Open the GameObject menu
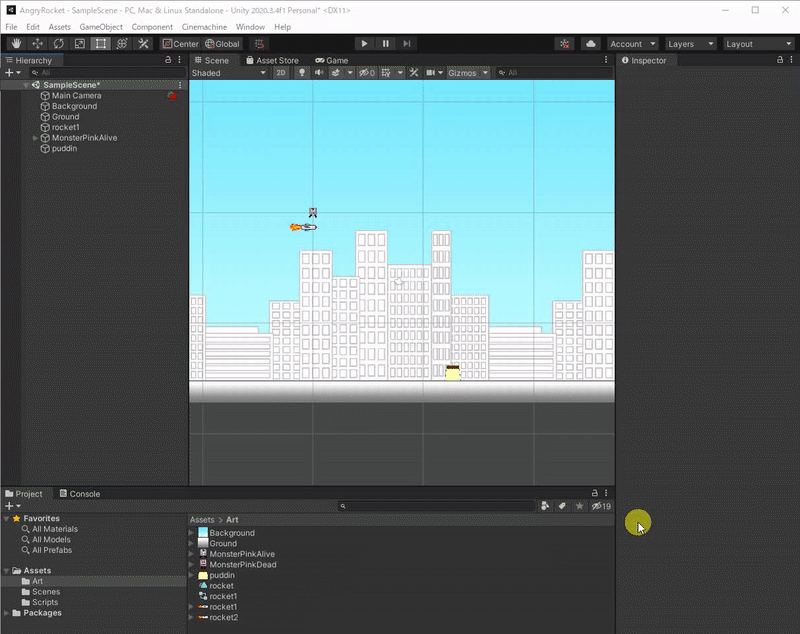Image resolution: width=800 pixels, height=634 pixels. click(x=101, y=27)
